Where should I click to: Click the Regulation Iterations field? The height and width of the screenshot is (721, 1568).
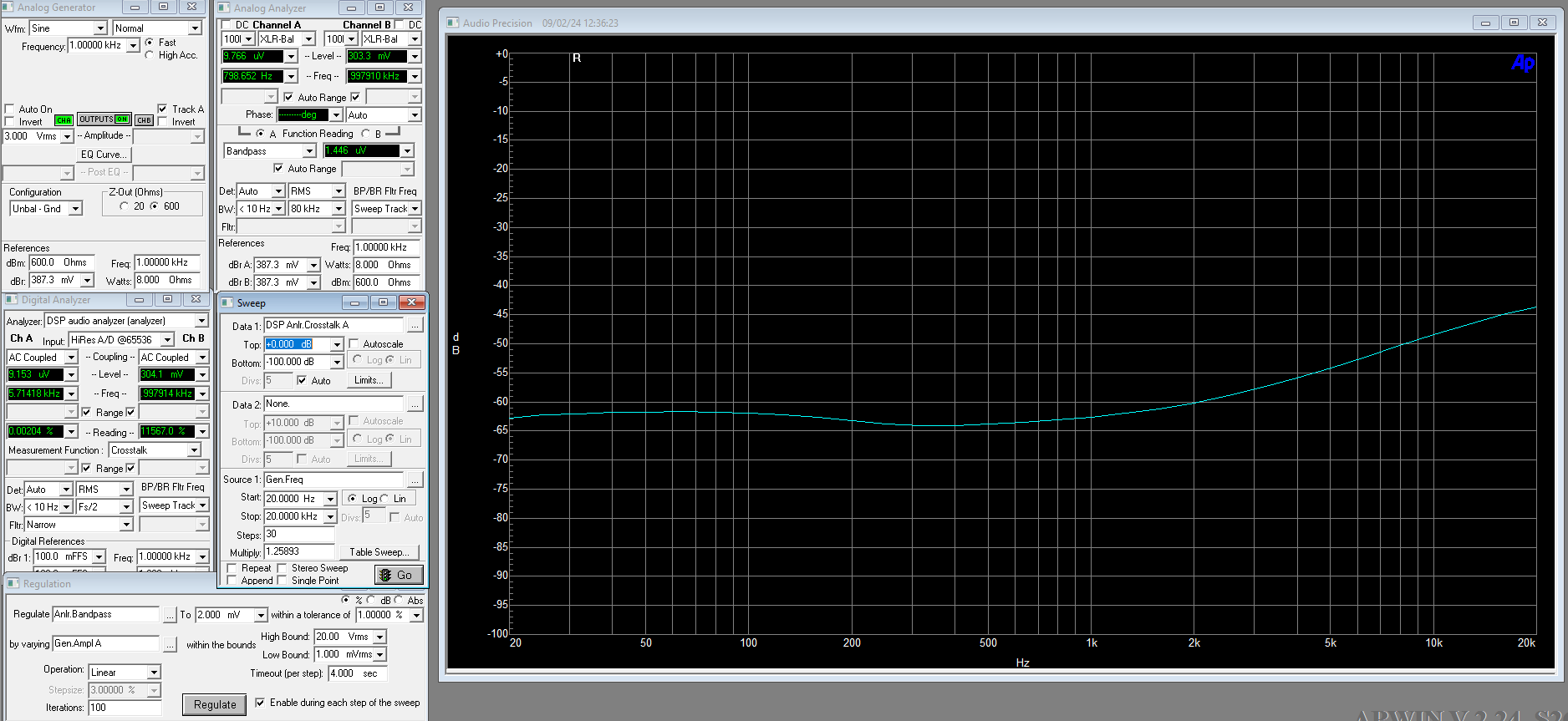click(x=125, y=708)
